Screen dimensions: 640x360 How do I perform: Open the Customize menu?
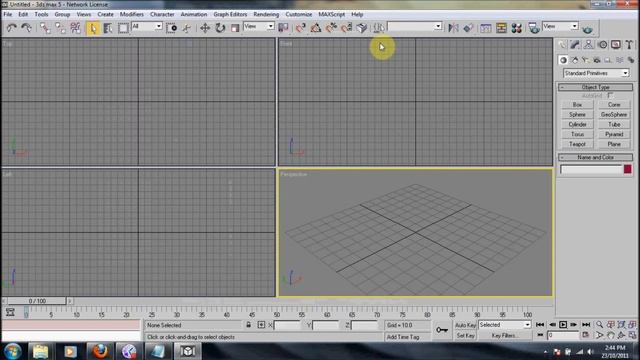(298, 14)
